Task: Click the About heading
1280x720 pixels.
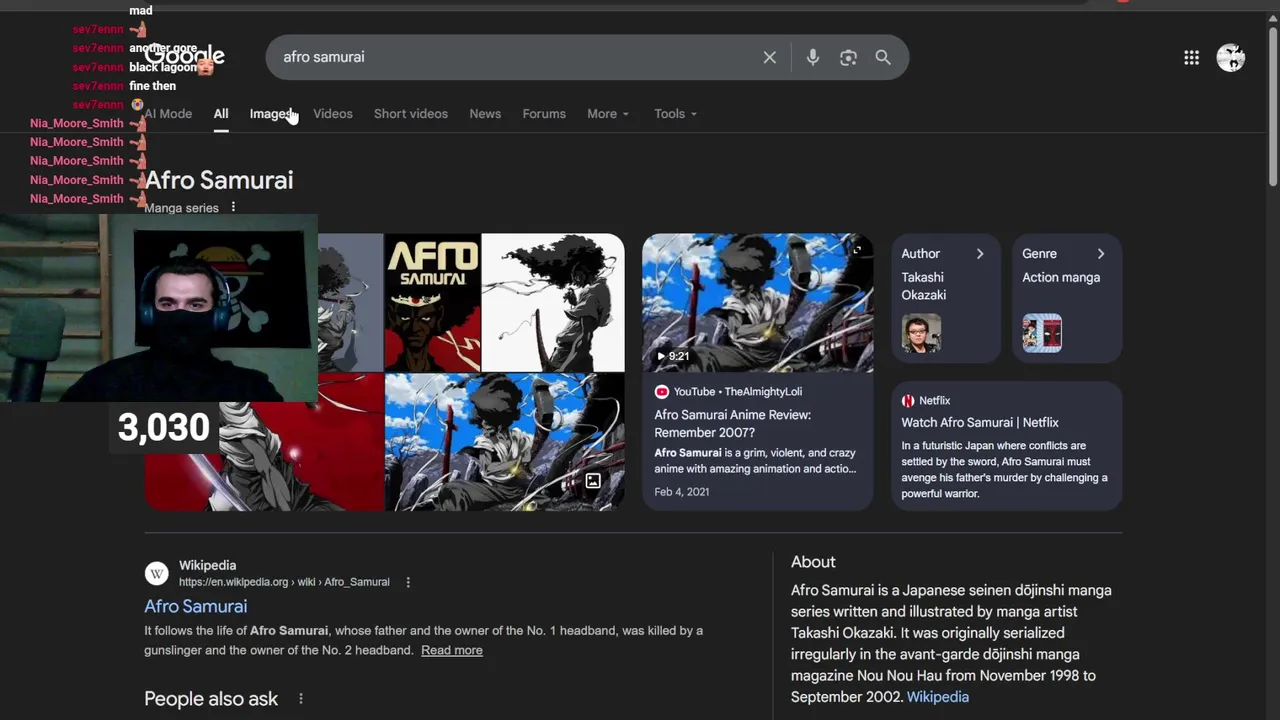Action: pos(813,562)
